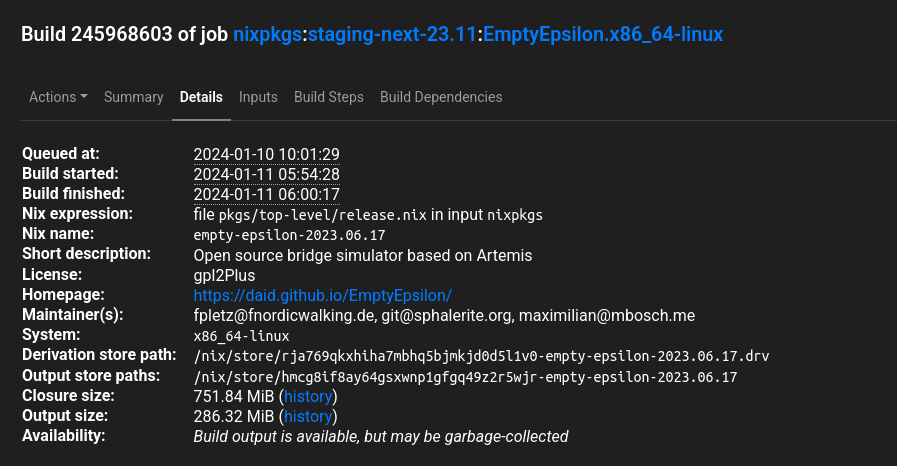Open Output size history link
897x466 pixels.
click(308, 416)
